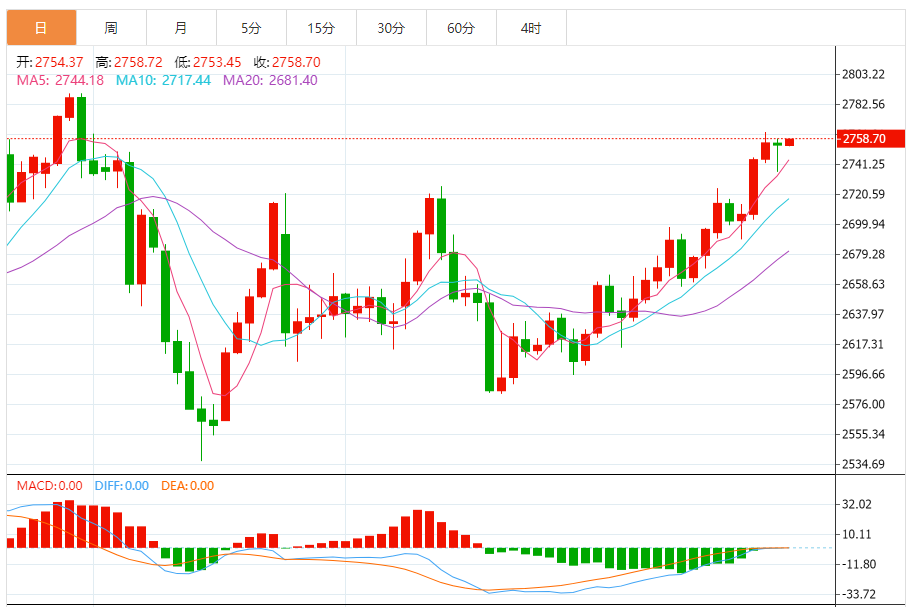The width and height of the screenshot is (912, 607).
Task: Click the MA10 indicator label
Action: click(x=163, y=80)
